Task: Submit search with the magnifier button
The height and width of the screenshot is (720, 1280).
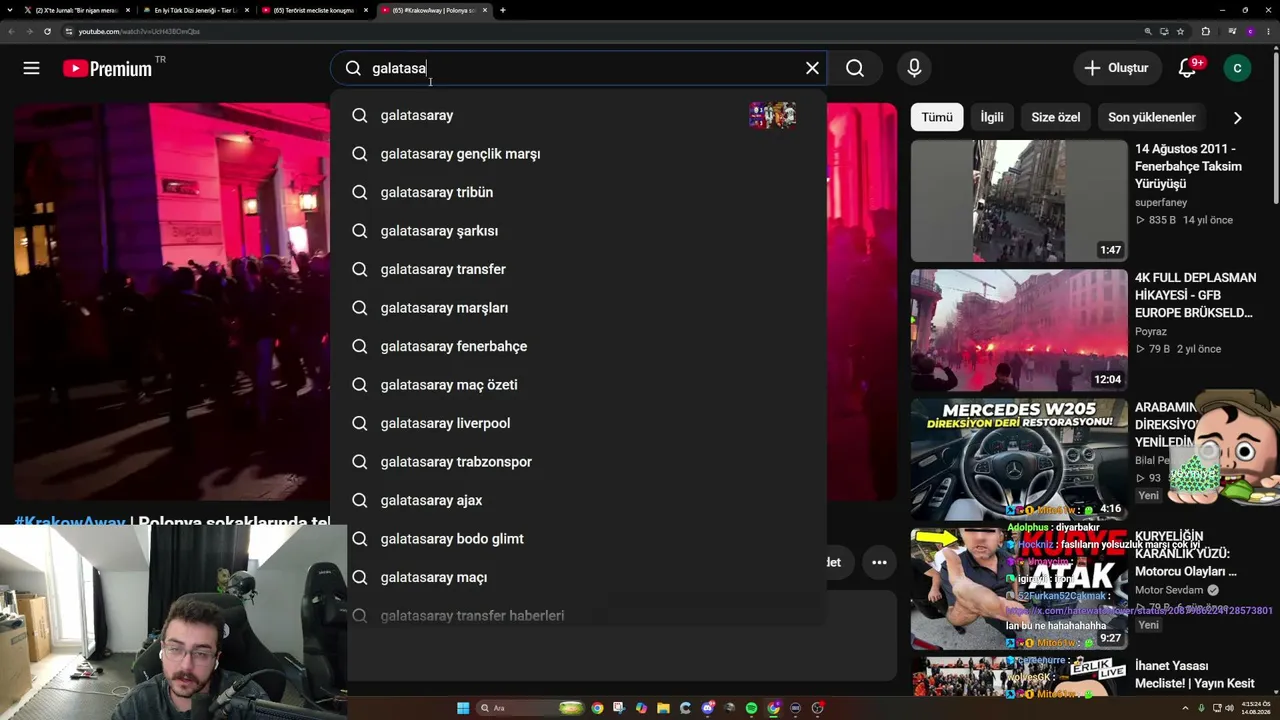Action: pyautogui.click(x=855, y=68)
